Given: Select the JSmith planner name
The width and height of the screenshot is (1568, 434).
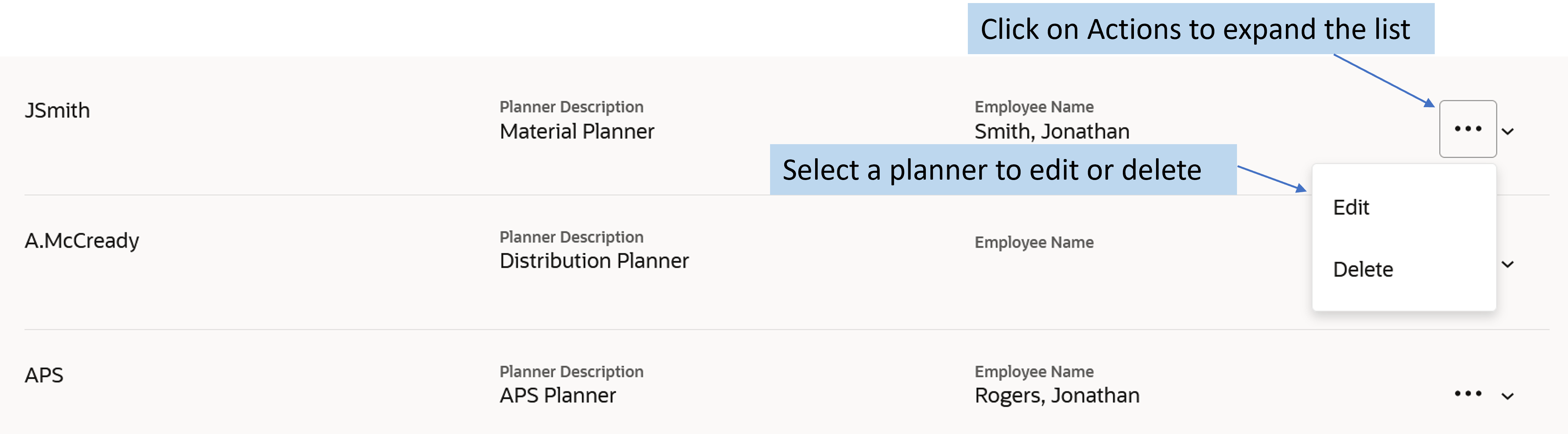Looking at the screenshot, I should 57,111.
